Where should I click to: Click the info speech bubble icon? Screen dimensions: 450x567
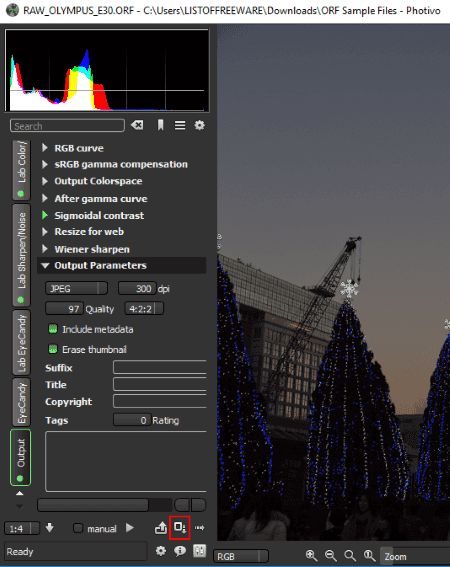tap(180, 551)
